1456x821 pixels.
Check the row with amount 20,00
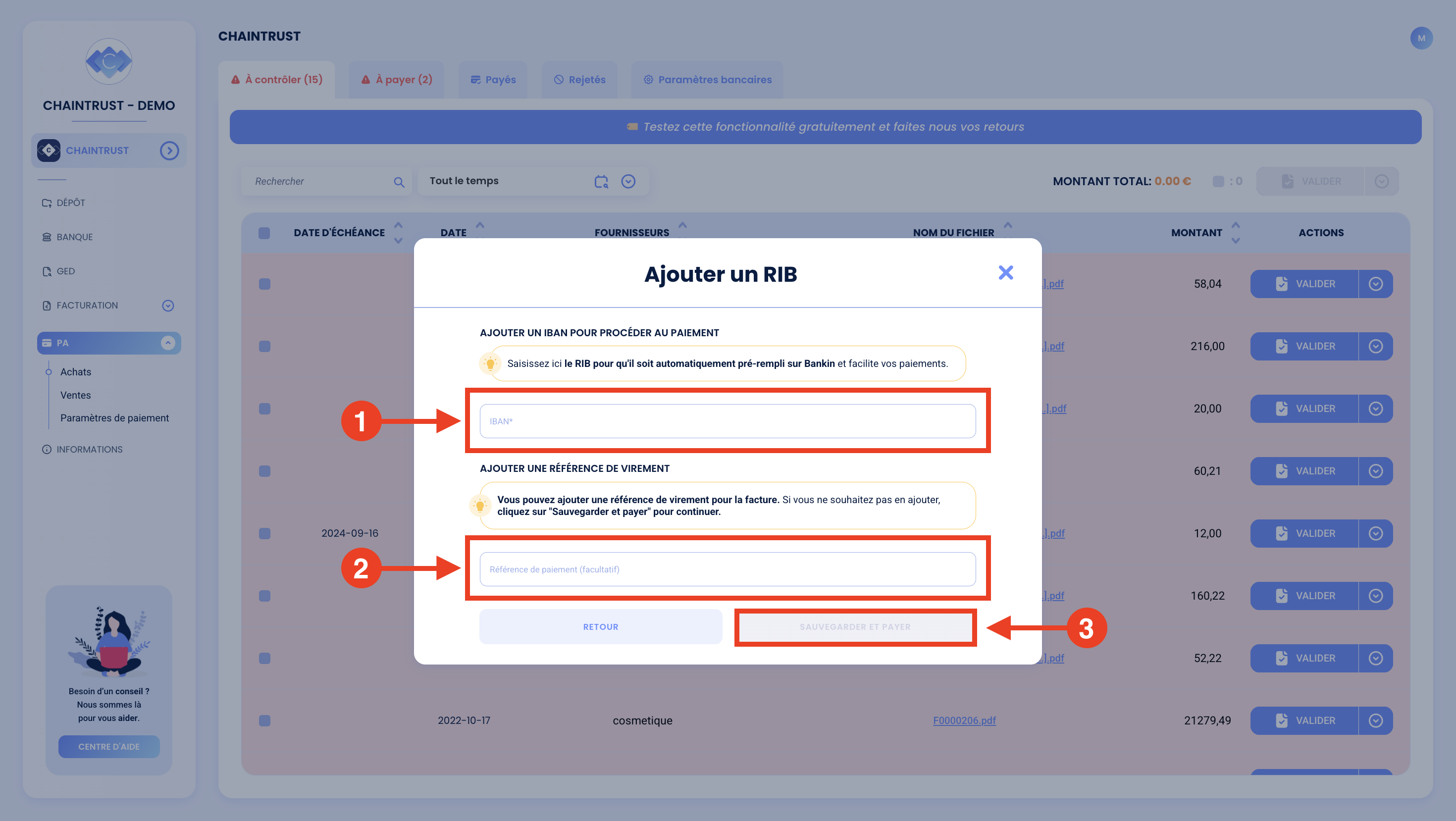(x=264, y=409)
